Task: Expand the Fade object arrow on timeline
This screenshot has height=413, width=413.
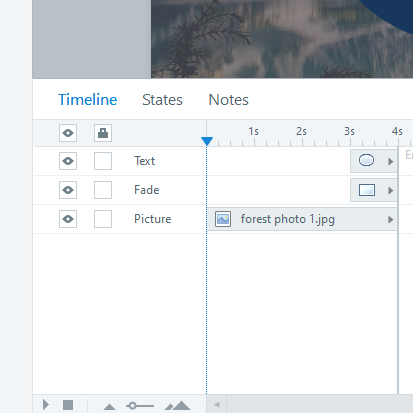Action: pyautogui.click(x=391, y=190)
